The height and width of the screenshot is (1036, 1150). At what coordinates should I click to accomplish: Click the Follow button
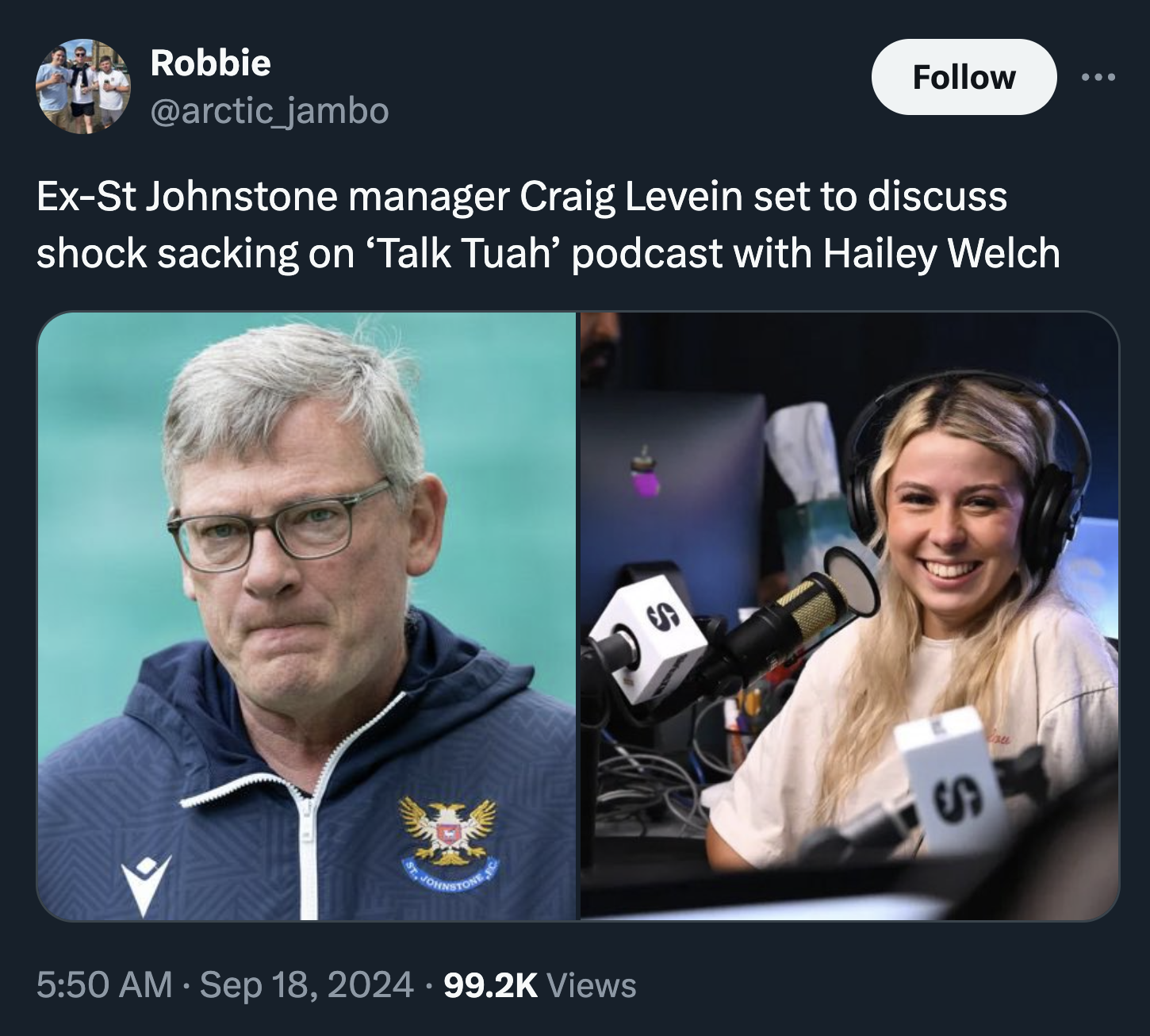point(964,77)
